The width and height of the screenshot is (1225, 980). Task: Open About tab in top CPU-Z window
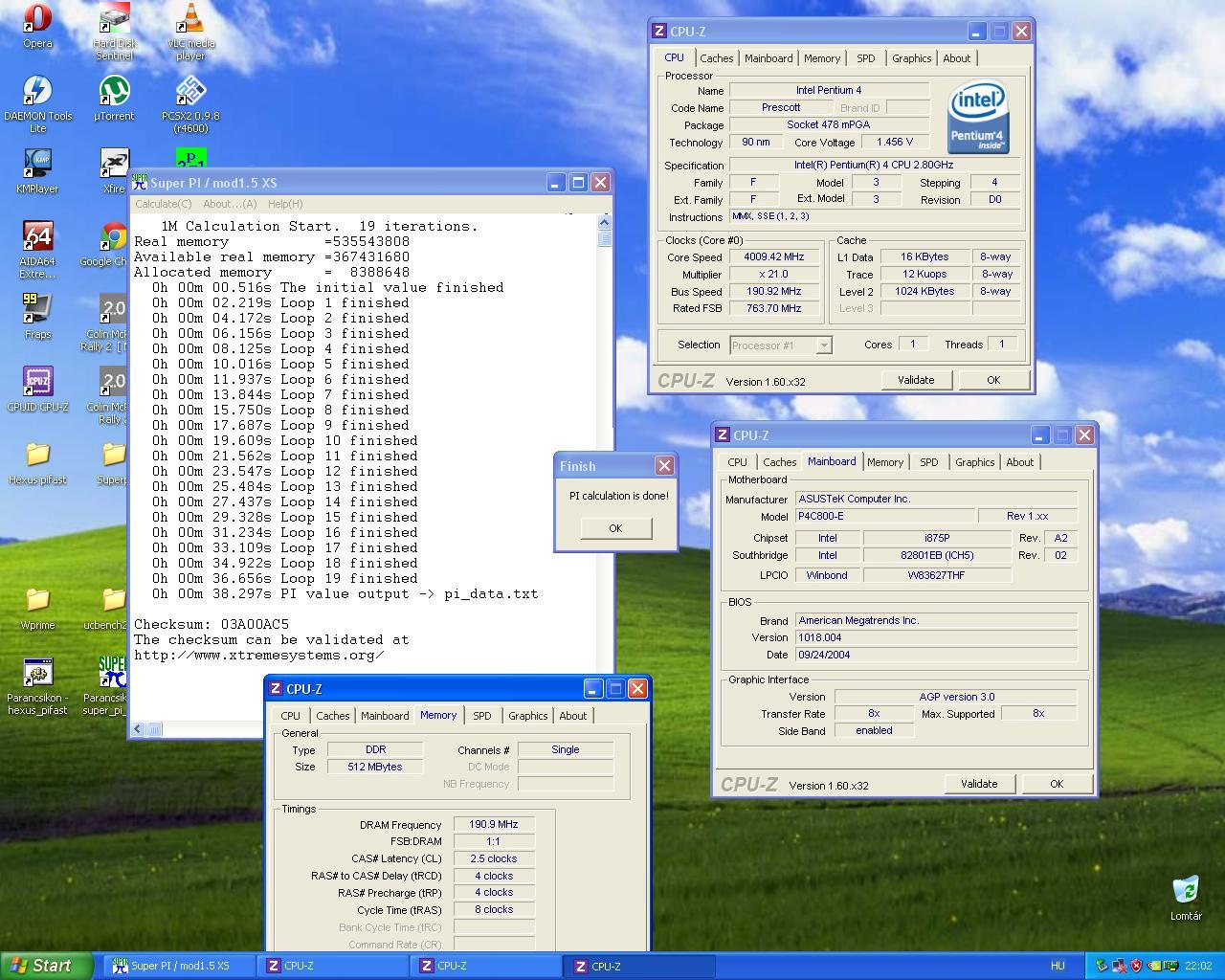coord(957,58)
